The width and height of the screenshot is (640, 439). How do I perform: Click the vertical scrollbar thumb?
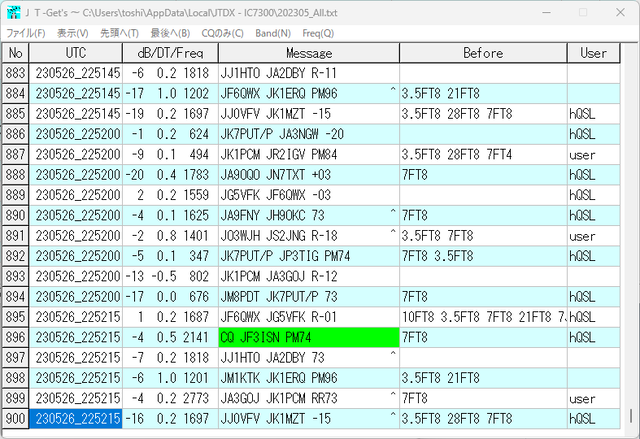click(631, 416)
